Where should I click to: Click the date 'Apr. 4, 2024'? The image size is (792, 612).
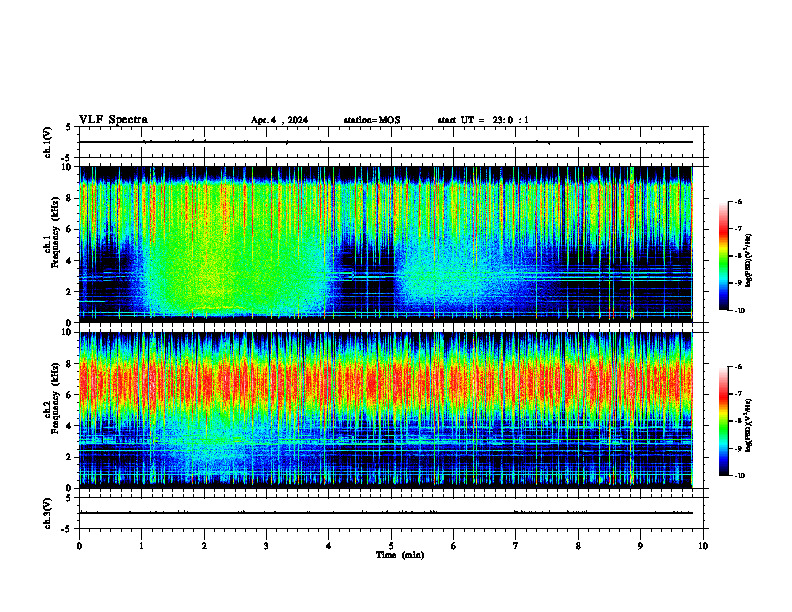tap(279, 120)
